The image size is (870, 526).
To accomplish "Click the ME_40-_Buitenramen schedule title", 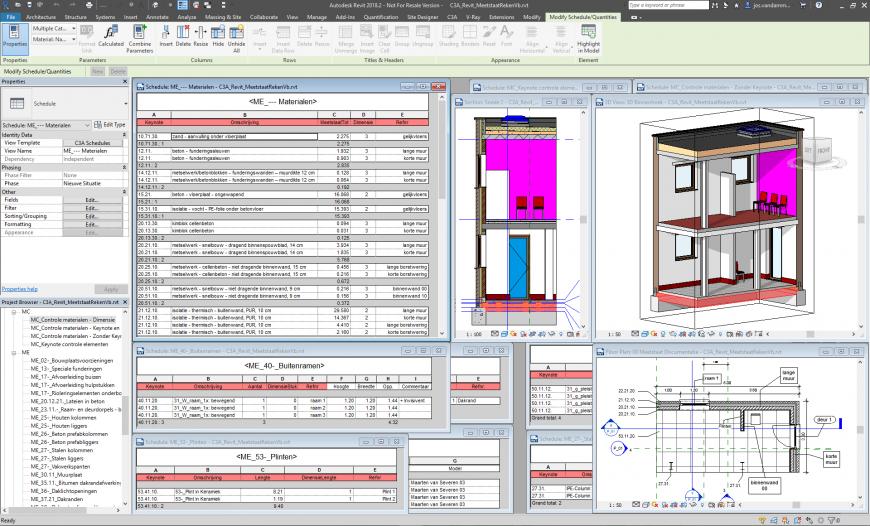I will coord(284,366).
